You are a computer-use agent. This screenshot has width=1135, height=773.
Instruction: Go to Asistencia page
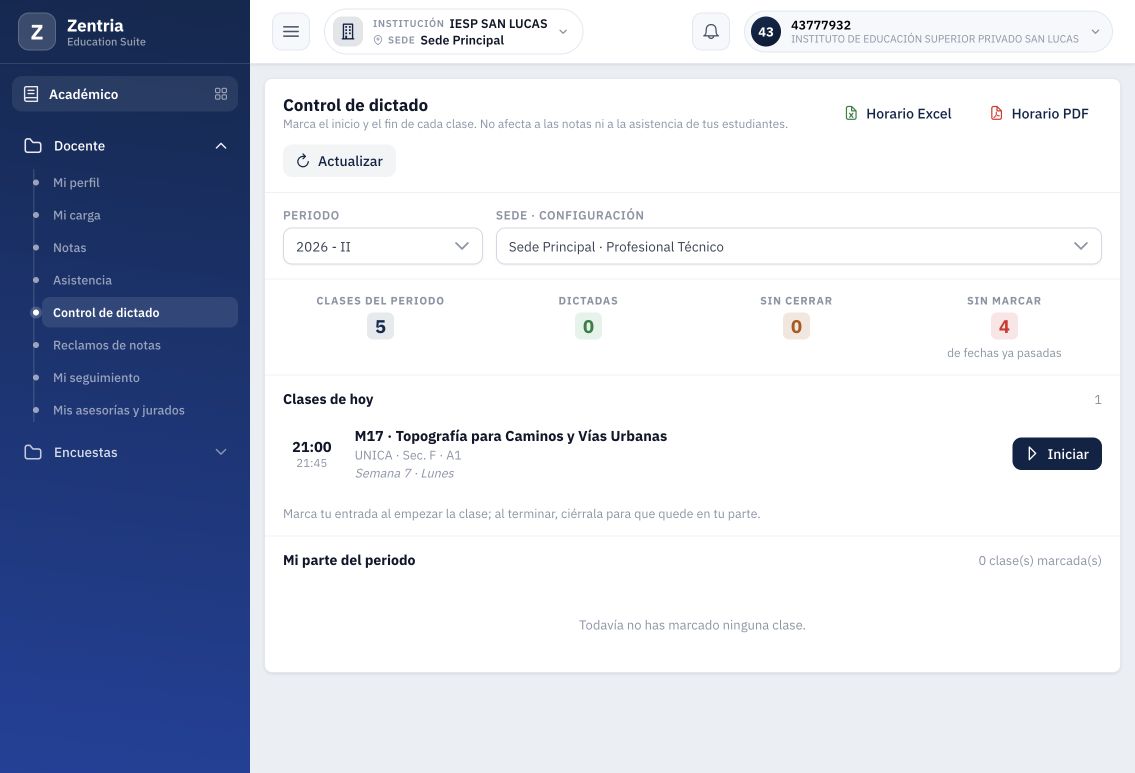point(83,280)
